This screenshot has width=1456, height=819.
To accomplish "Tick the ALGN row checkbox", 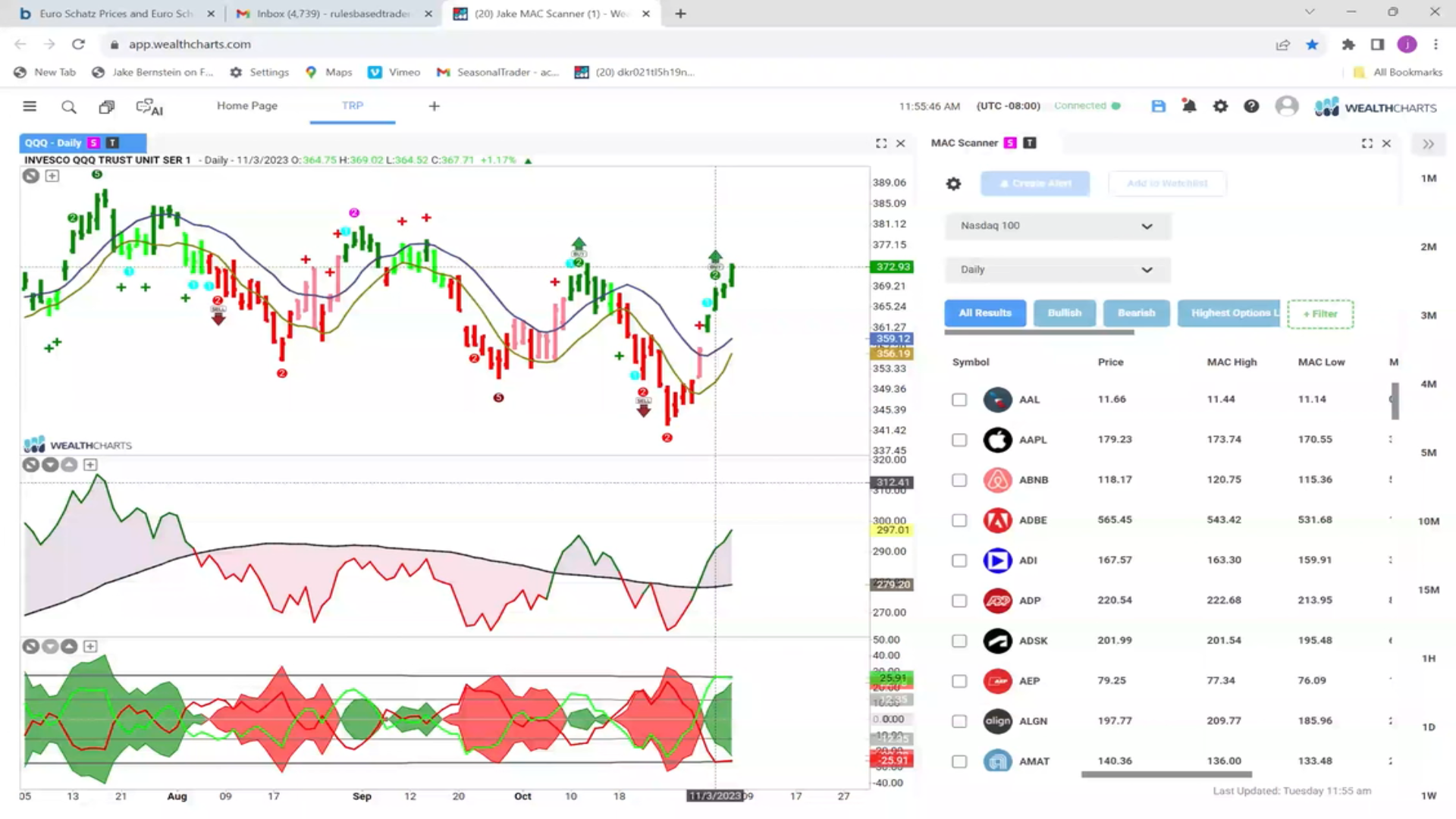I will [x=959, y=721].
